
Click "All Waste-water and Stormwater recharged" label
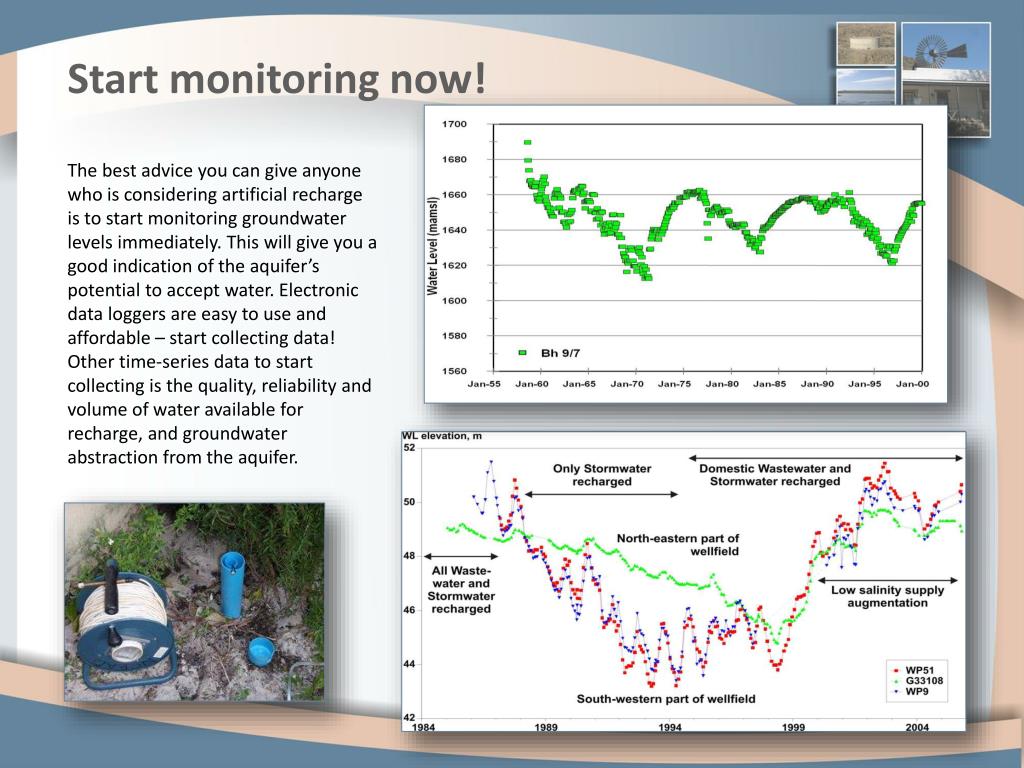coord(461,590)
